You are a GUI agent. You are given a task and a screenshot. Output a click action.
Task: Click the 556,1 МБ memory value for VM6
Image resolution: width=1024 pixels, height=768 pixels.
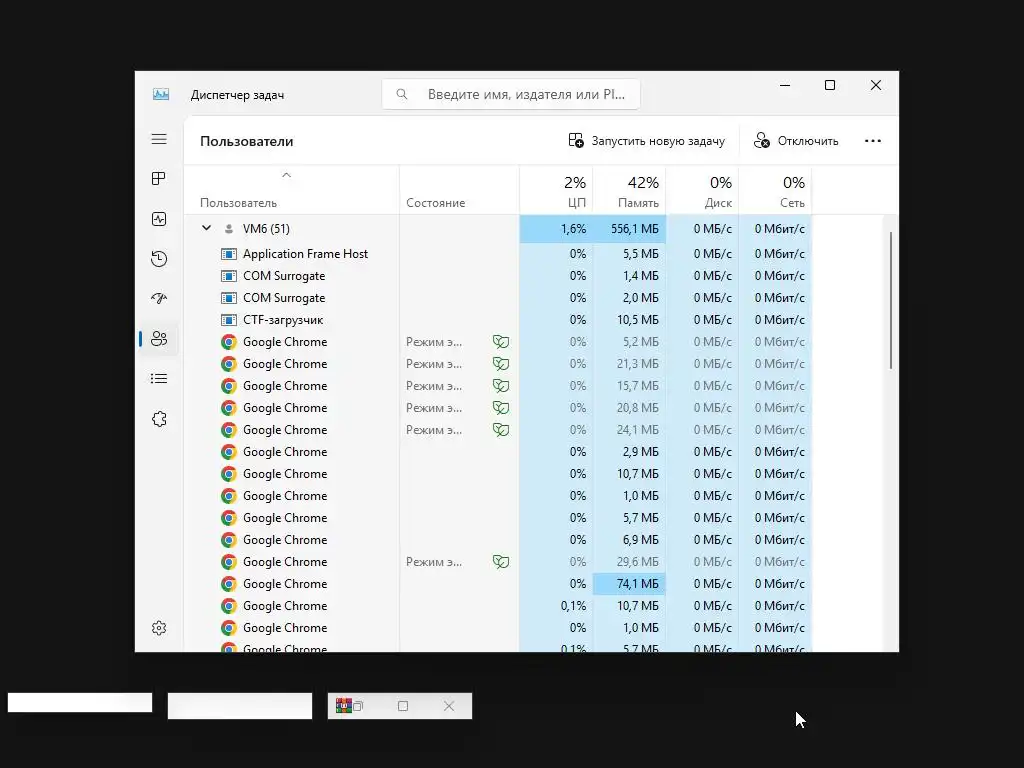click(x=630, y=229)
